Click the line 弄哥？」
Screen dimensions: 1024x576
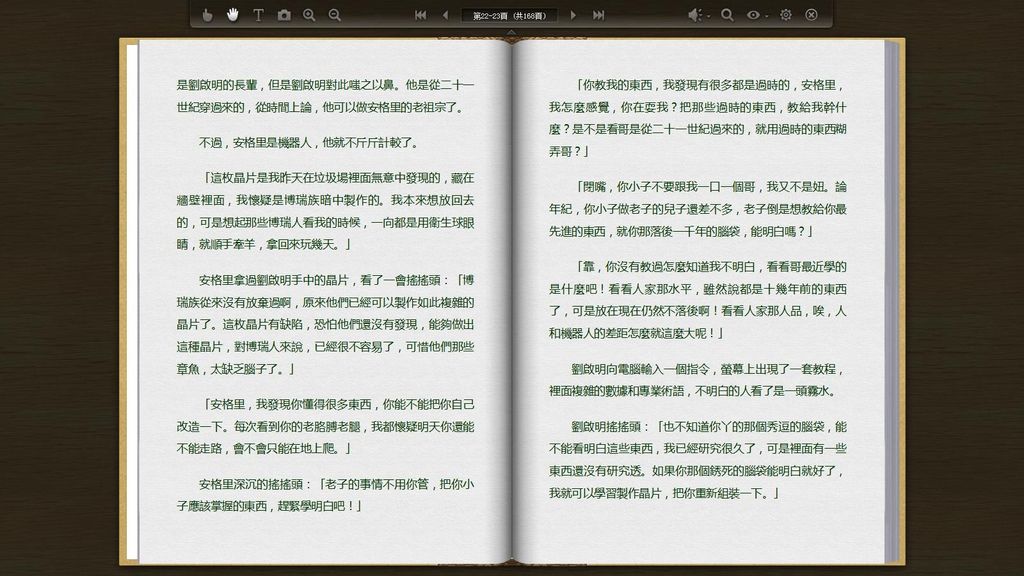pyautogui.click(x=569, y=152)
